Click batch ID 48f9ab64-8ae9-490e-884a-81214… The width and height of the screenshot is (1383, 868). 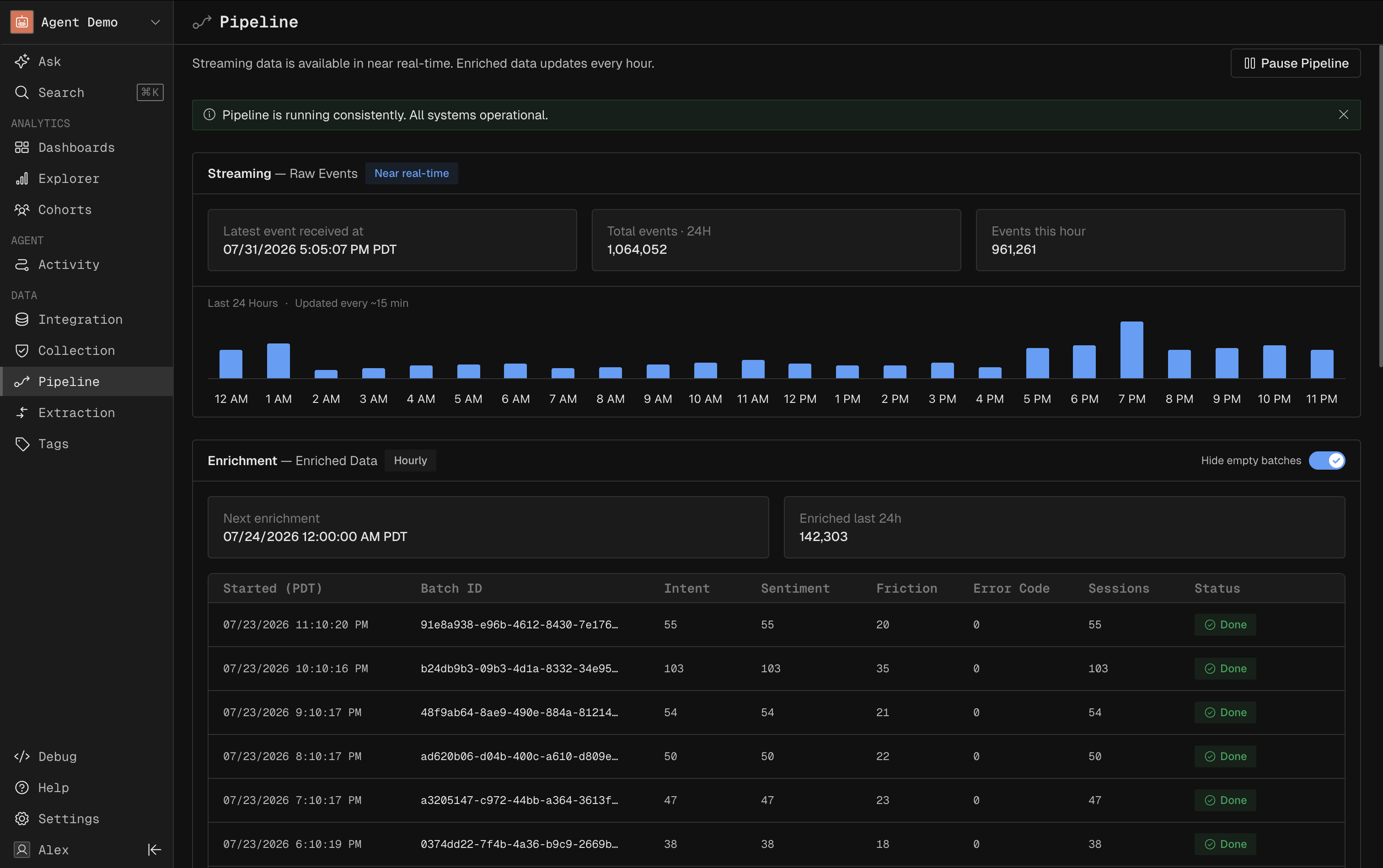(519, 713)
